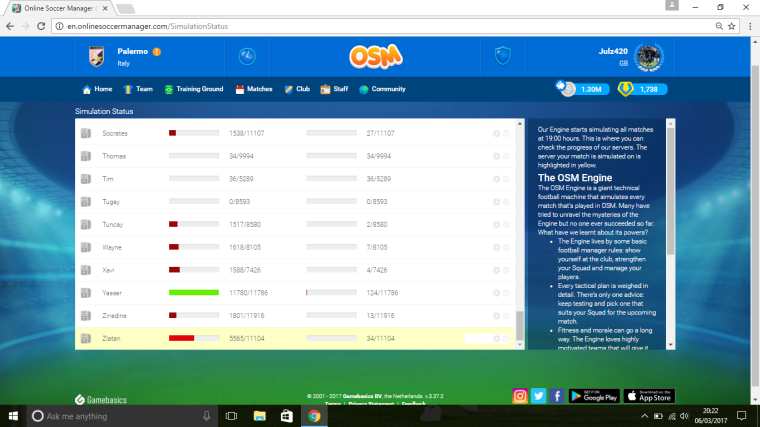760x427 pixels.
Task: Click the server icon for Xavi
Action: point(86,270)
